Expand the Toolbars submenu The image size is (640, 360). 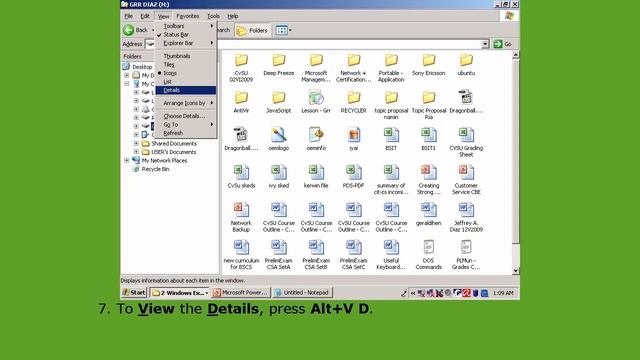(x=186, y=26)
